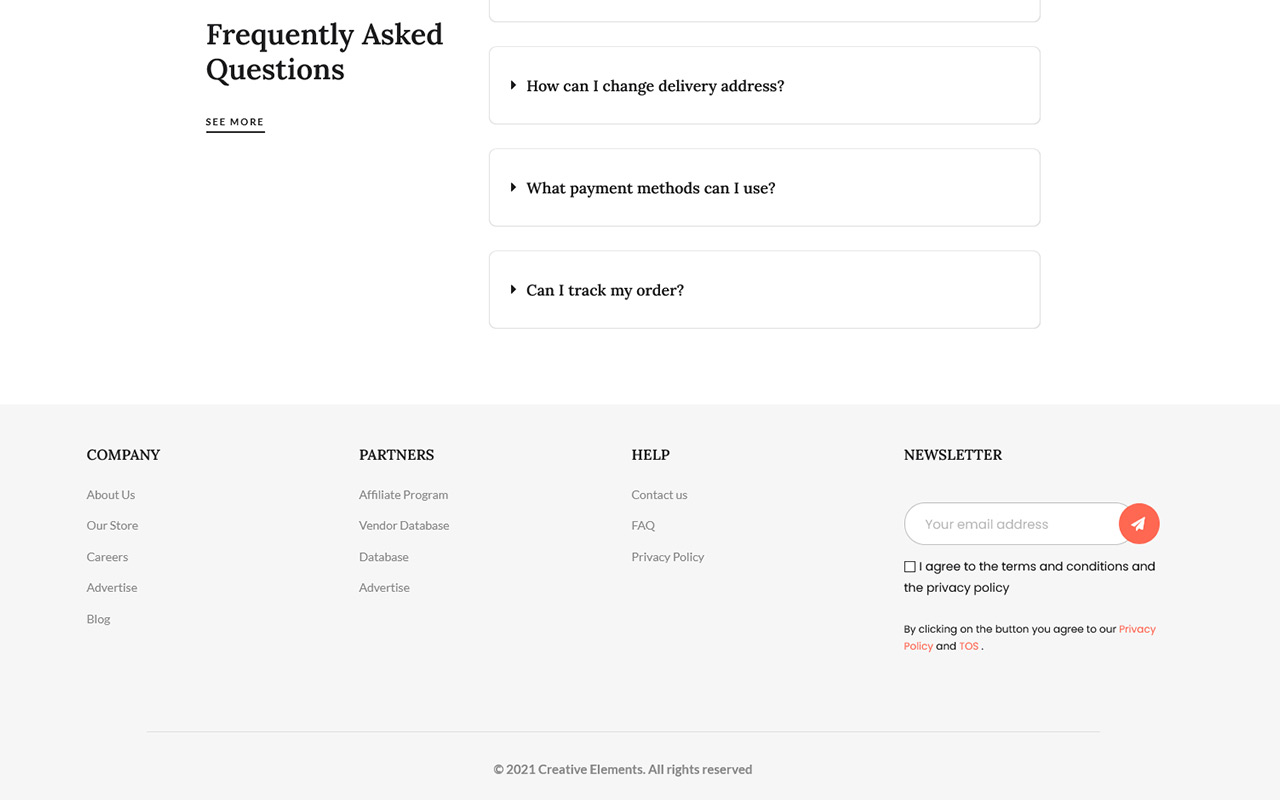Expand the change delivery address question
This screenshot has width=1280, height=800.
(764, 86)
